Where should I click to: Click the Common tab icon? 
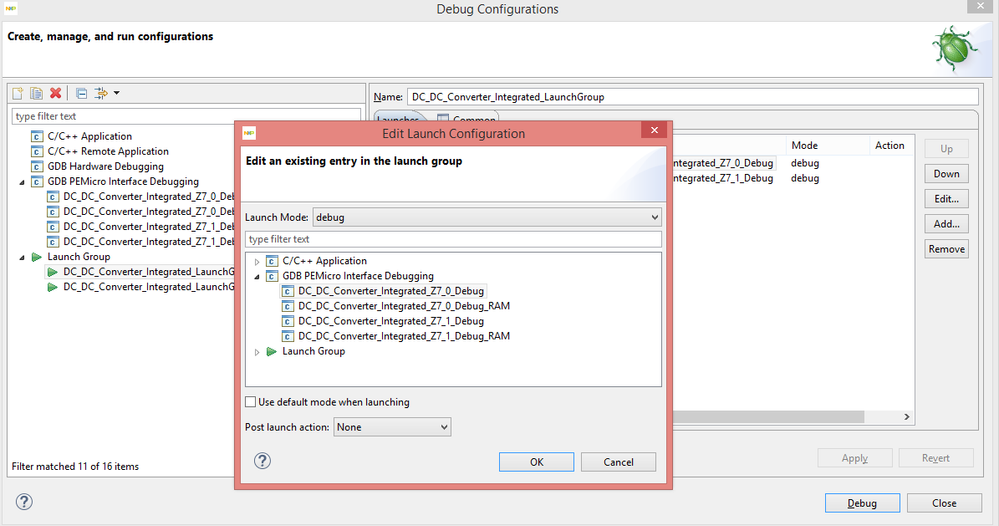click(x=443, y=119)
